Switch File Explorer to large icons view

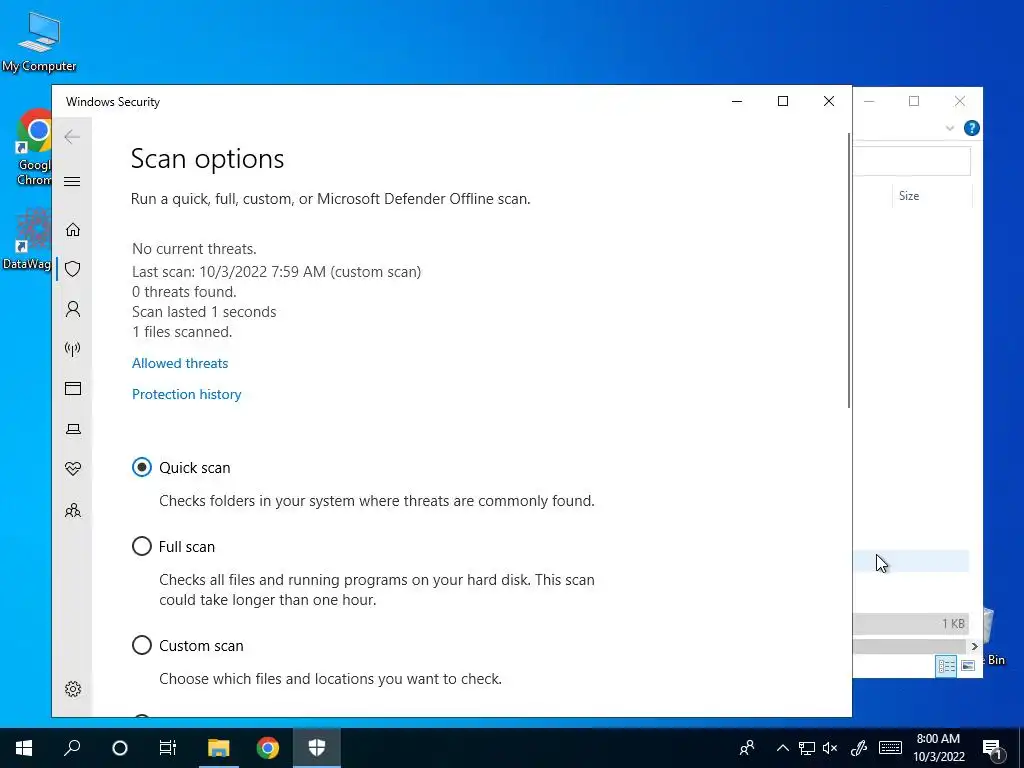click(x=968, y=665)
